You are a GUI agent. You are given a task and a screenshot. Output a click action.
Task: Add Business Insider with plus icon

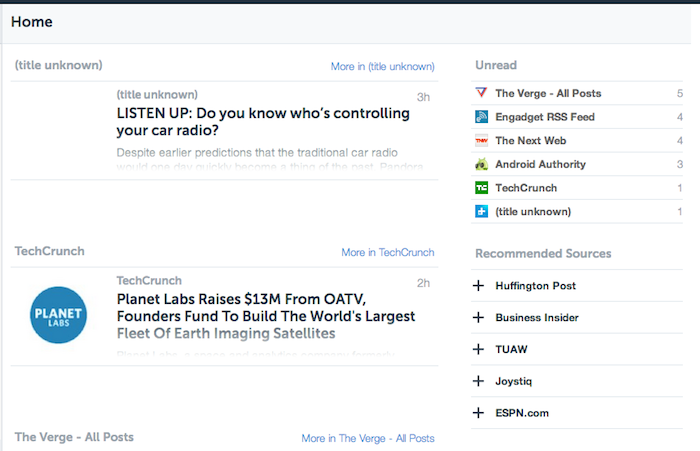coord(479,318)
